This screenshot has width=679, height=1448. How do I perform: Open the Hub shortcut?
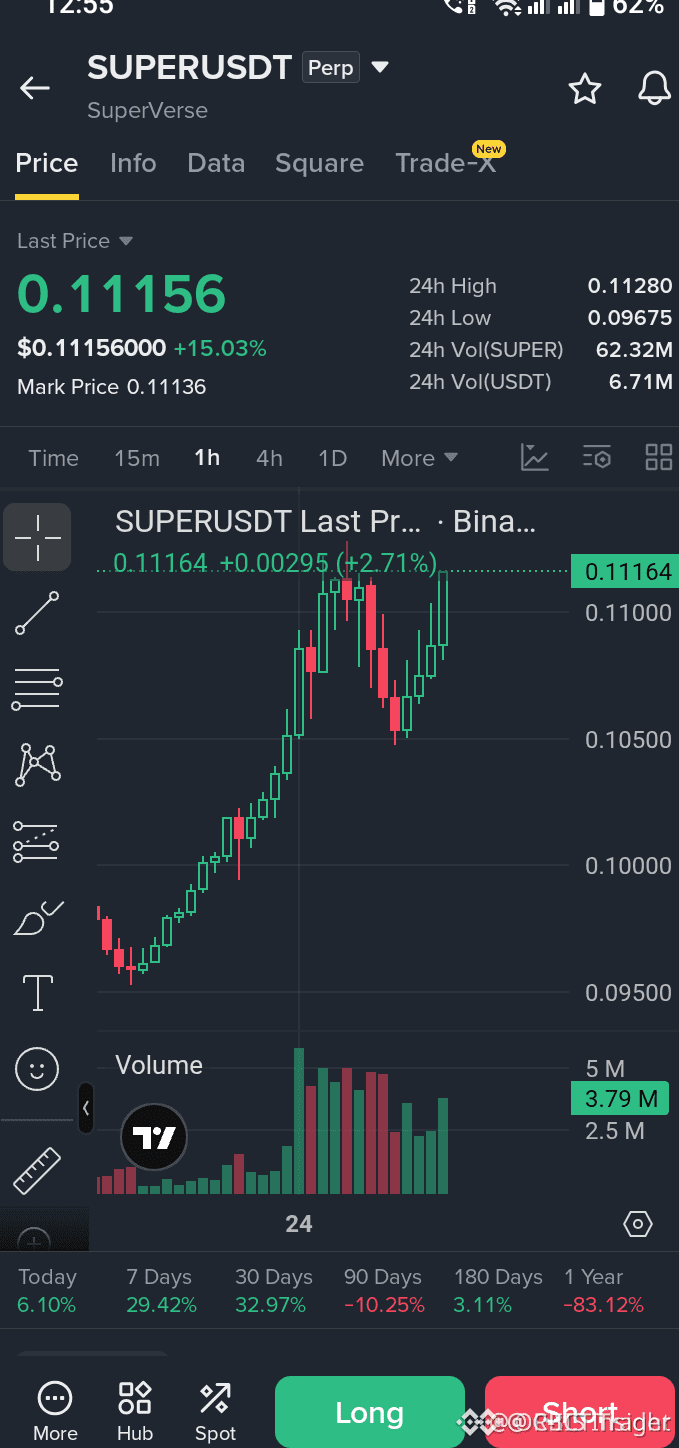135,1411
